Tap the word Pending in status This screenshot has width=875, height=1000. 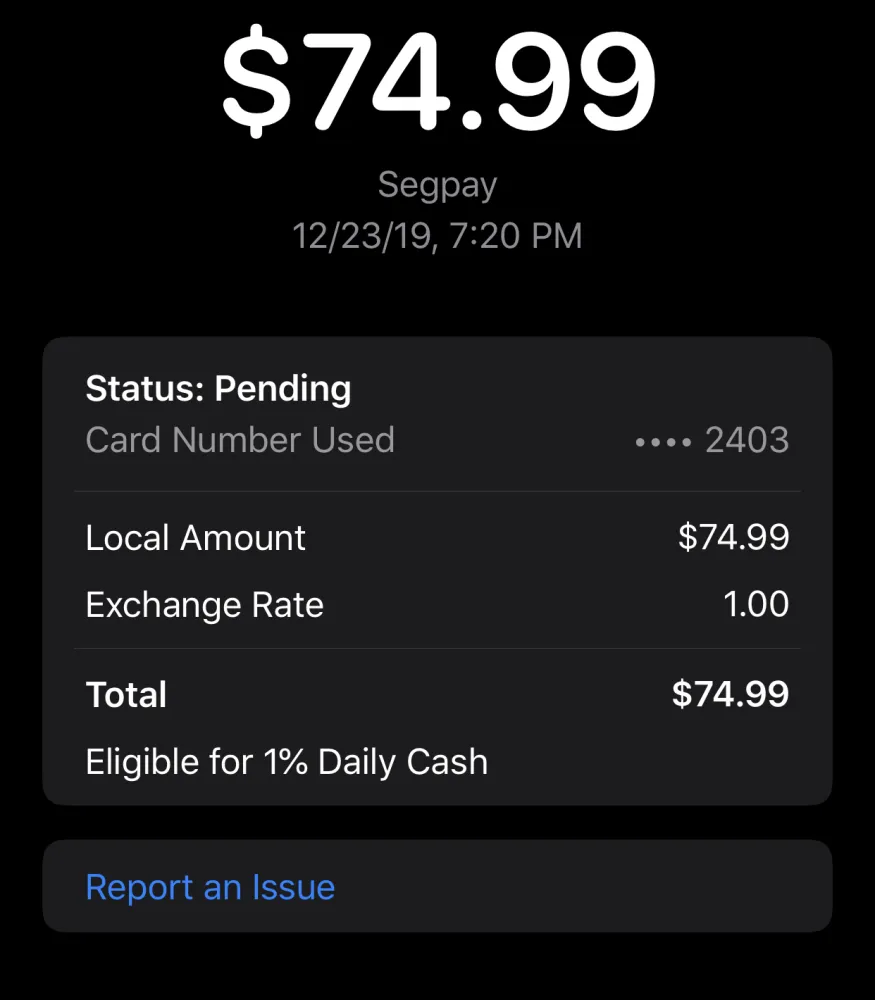pyautogui.click(x=283, y=388)
